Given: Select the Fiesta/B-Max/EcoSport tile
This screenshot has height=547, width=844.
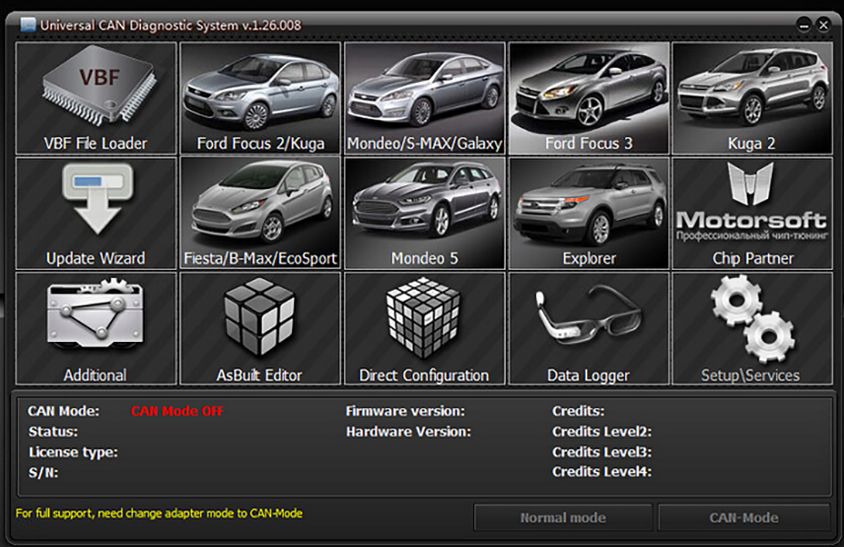Looking at the screenshot, I should coord(261,213).
